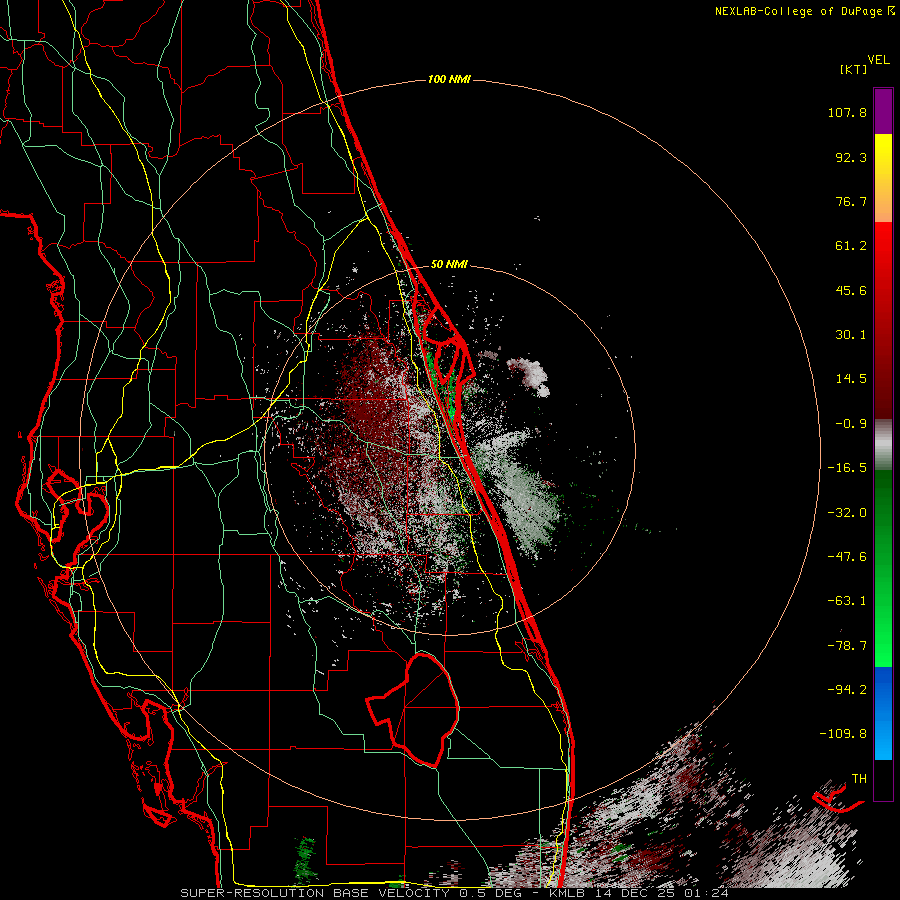Viewport: 900px width, 900px height.
Task: Click the 100 NMI range ring label
Action: click(449, 79)
